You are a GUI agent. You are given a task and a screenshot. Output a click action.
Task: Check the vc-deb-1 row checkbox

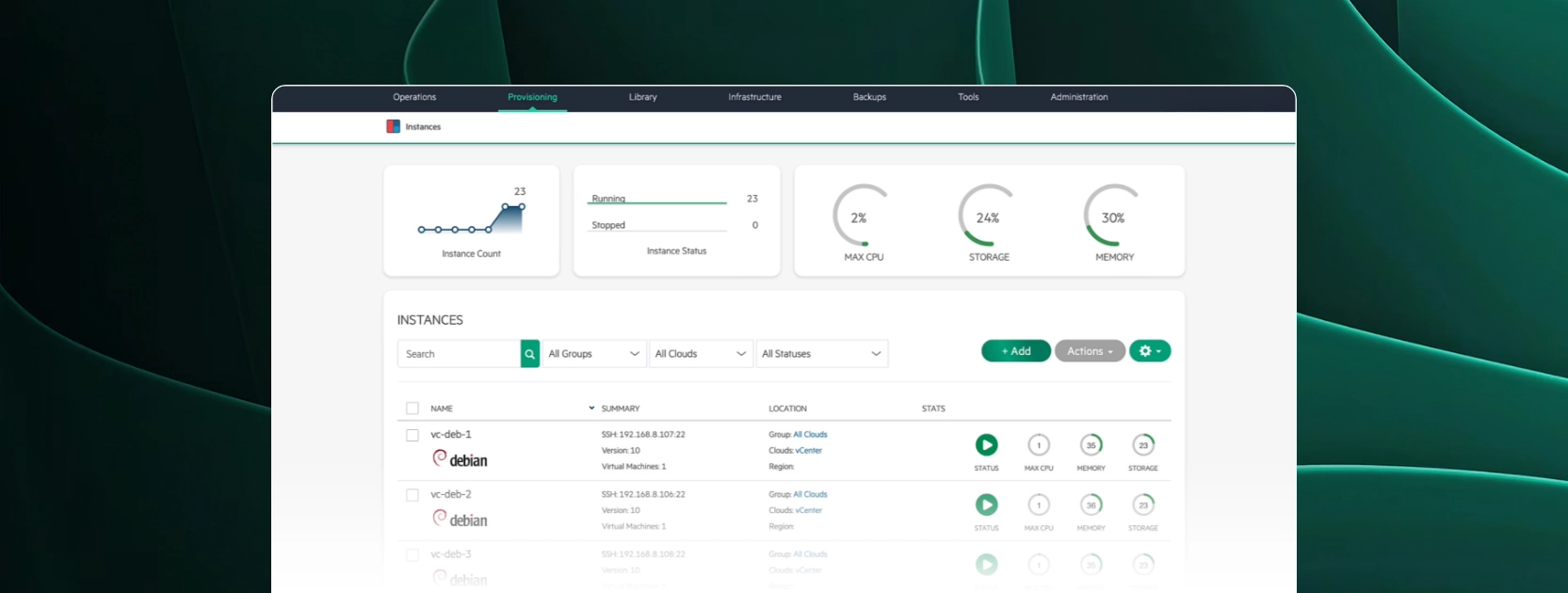[x=412, y=435]
